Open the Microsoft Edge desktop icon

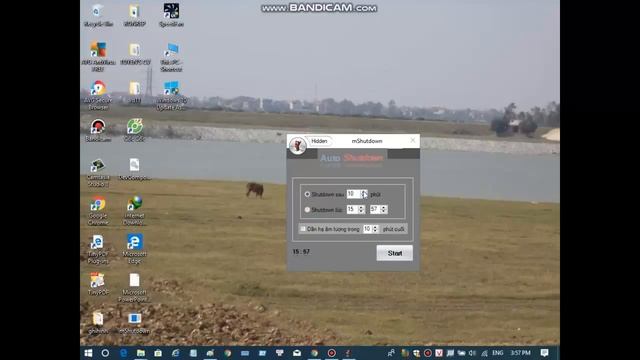coord(134,249)
